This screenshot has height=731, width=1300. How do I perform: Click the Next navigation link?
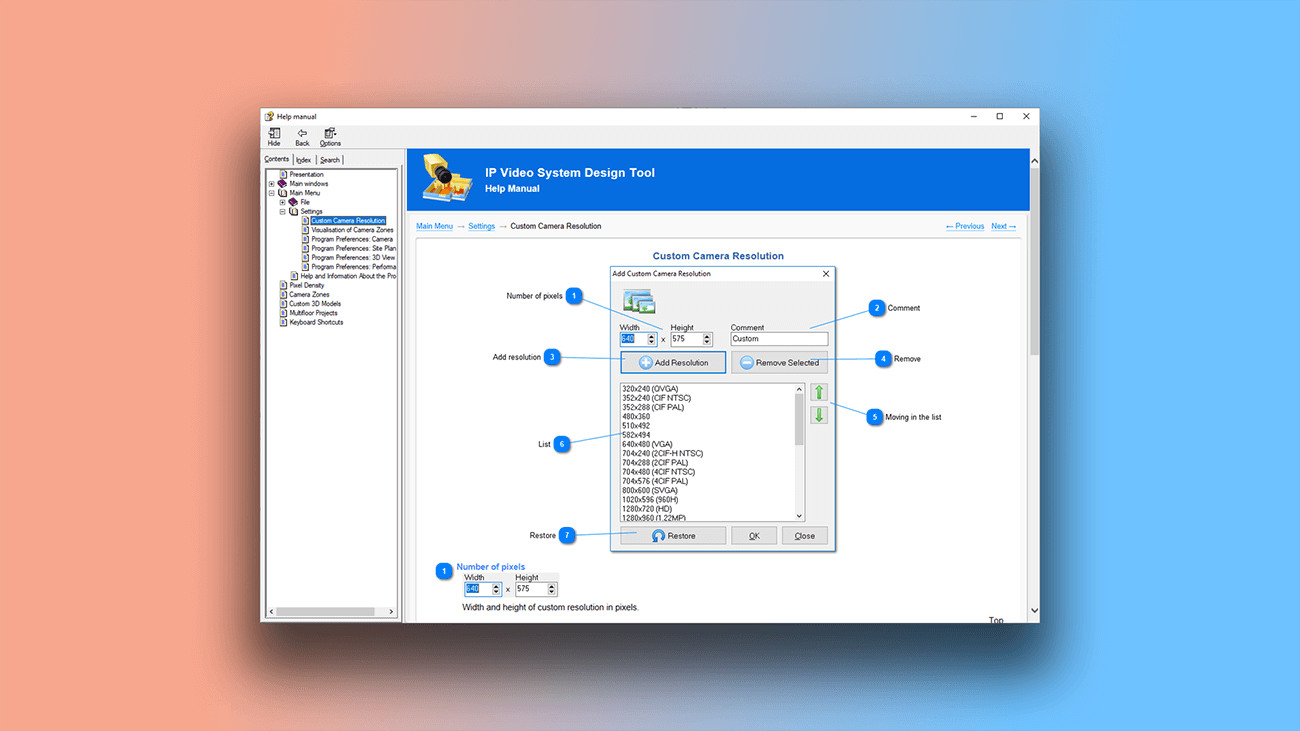click(1003, 226)
